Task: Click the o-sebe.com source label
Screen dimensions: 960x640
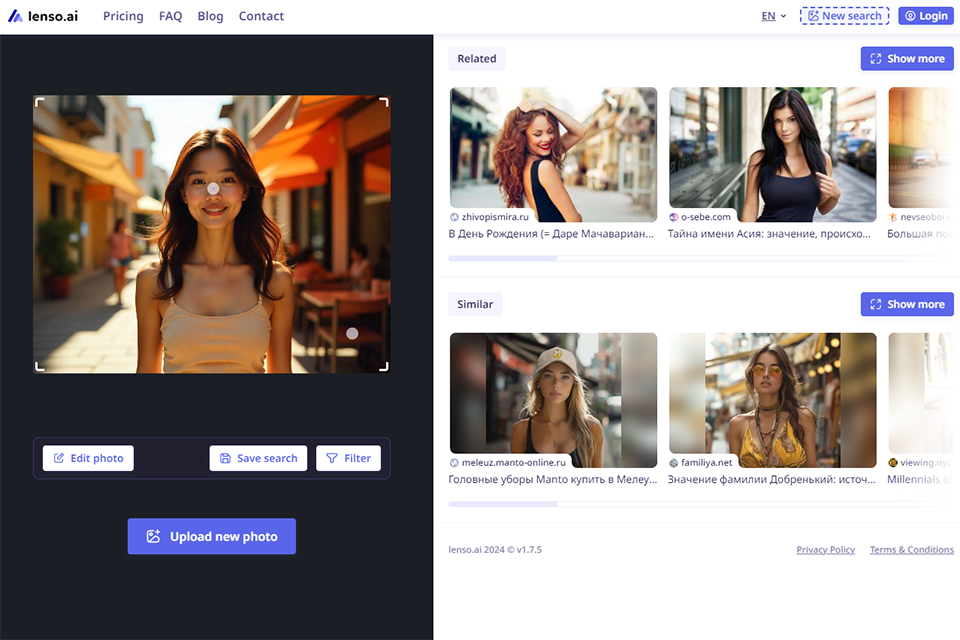Action: (x=700, y=217)
